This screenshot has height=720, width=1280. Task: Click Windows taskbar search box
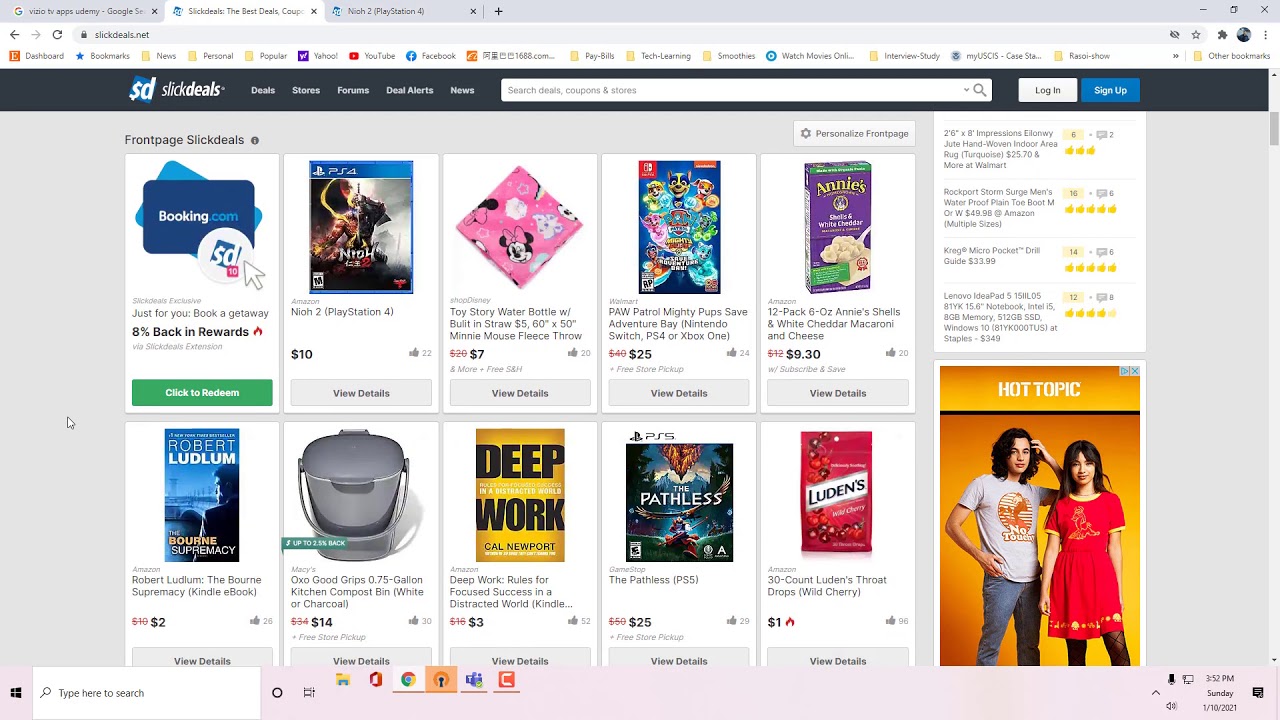[x=146, y=692]
